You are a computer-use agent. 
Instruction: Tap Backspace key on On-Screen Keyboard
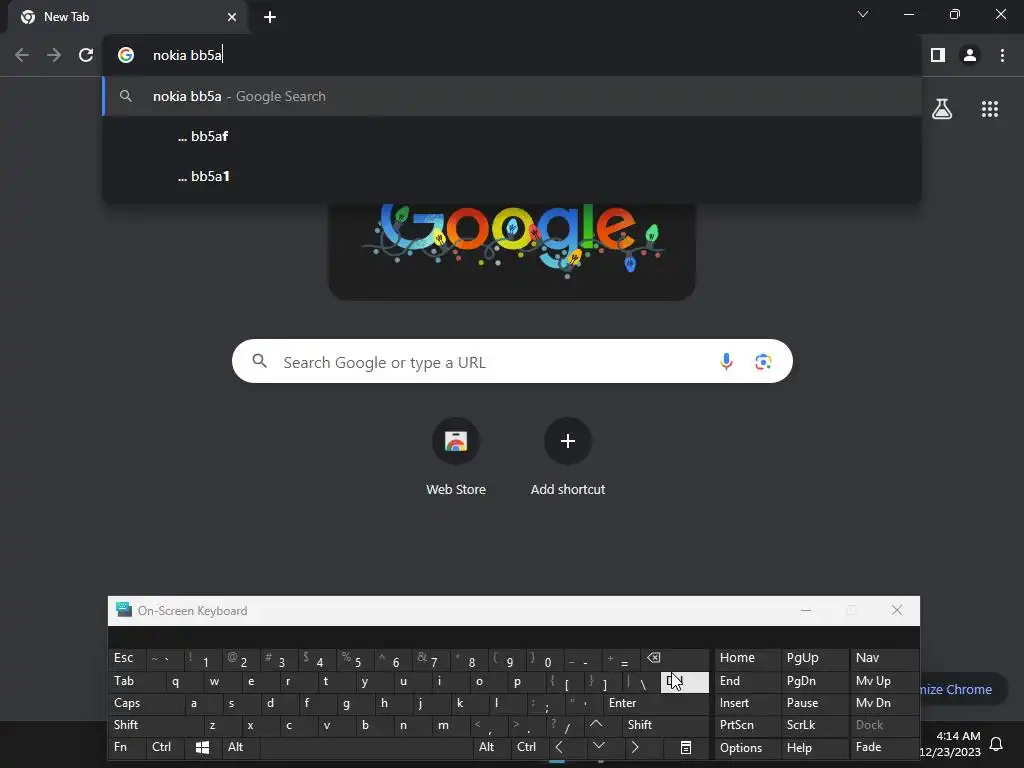[x=673, y=658]
